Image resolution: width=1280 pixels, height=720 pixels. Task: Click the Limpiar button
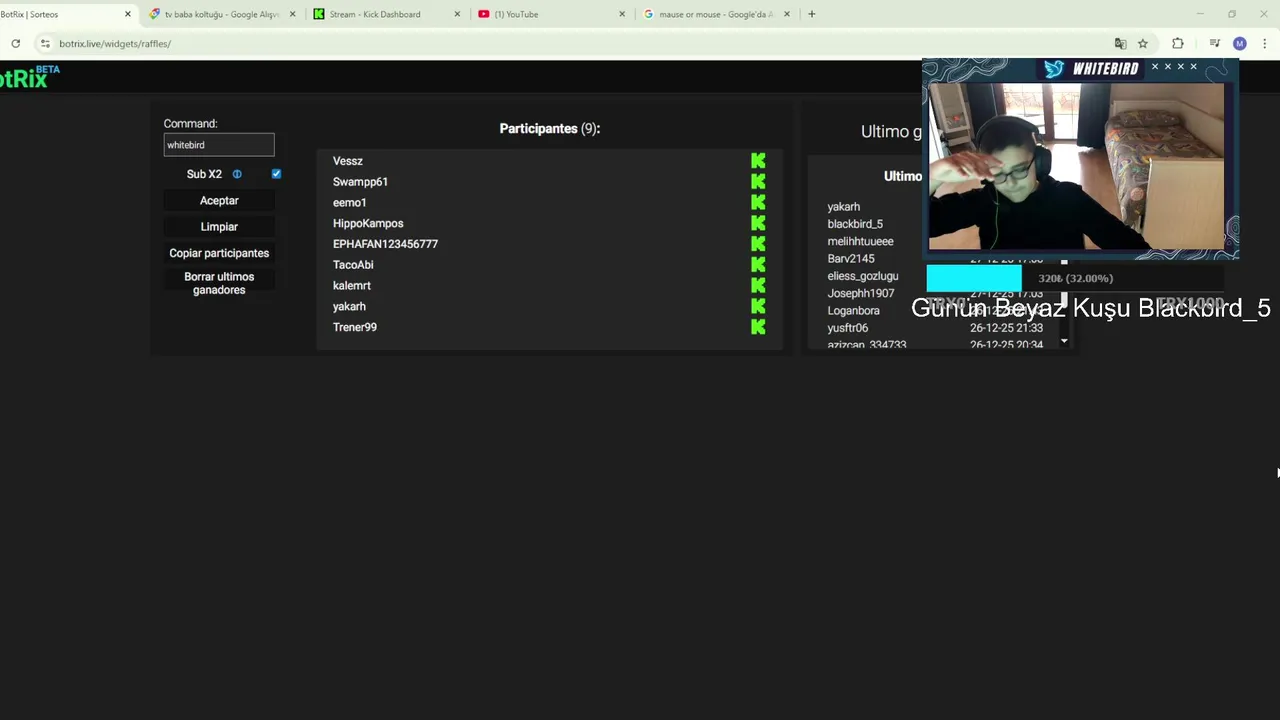pos(219,227)
